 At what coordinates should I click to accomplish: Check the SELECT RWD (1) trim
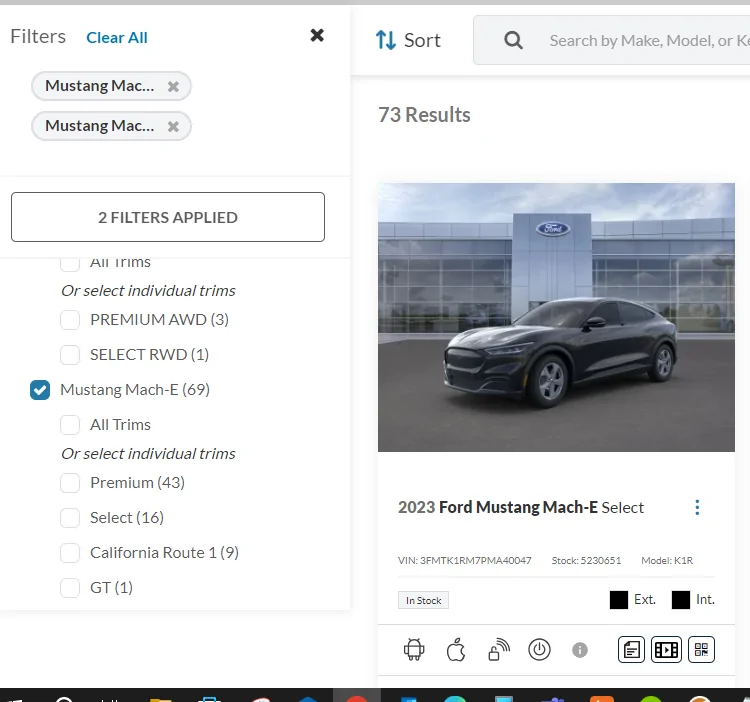tap(70, 354)
